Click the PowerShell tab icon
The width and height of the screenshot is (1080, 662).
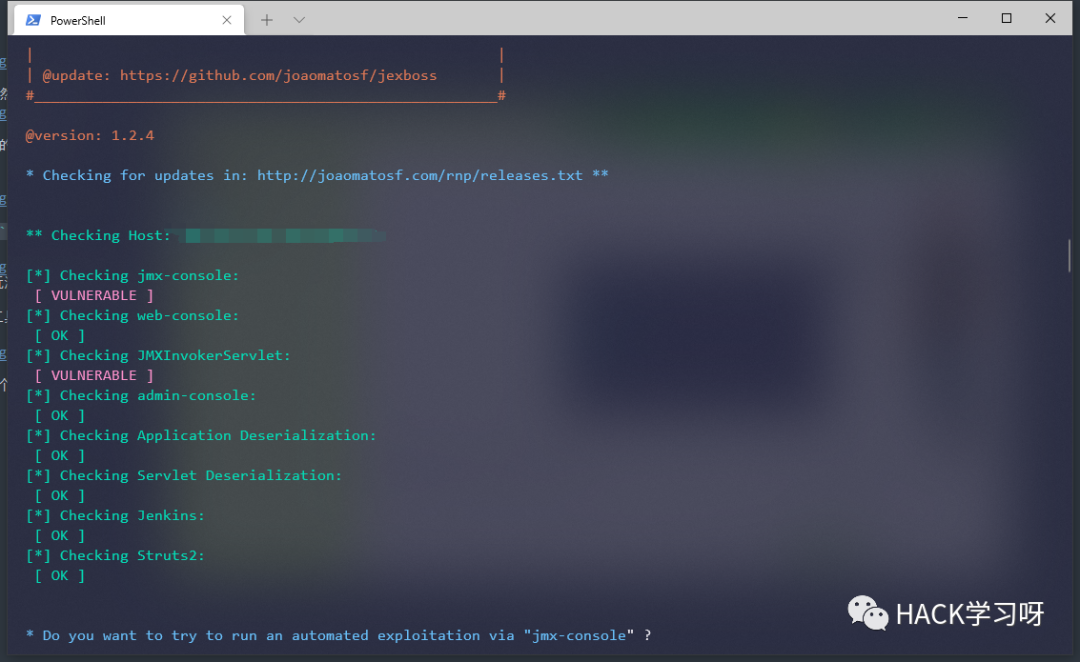pyautogui.click(x=33, y=20)
